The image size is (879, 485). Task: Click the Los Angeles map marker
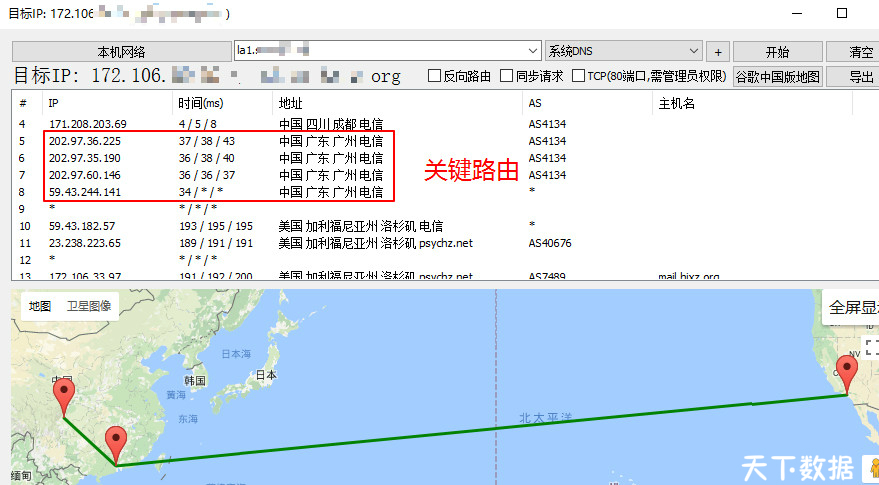[848, 376]
